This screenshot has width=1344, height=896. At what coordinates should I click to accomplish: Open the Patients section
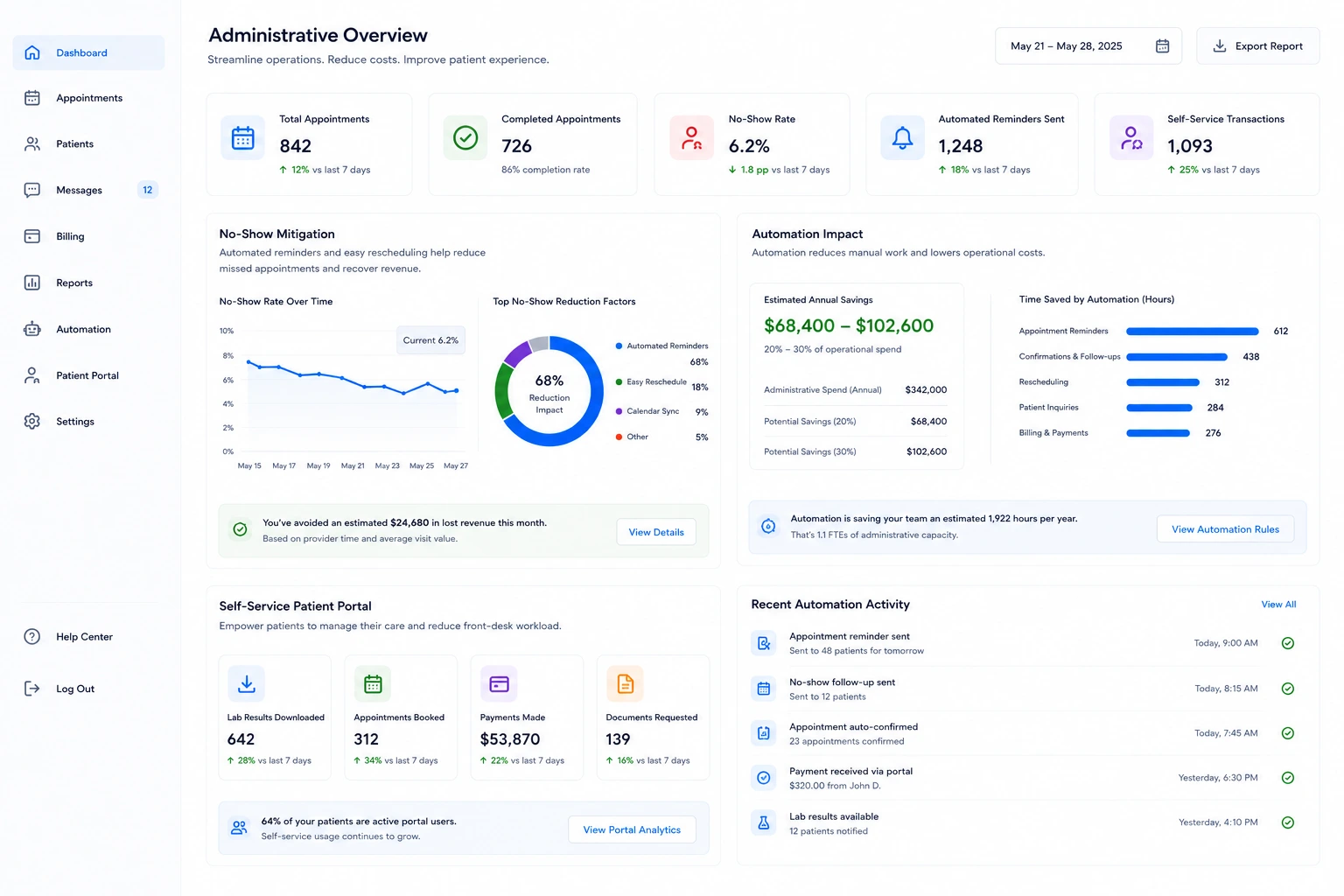tap(88, 143)
